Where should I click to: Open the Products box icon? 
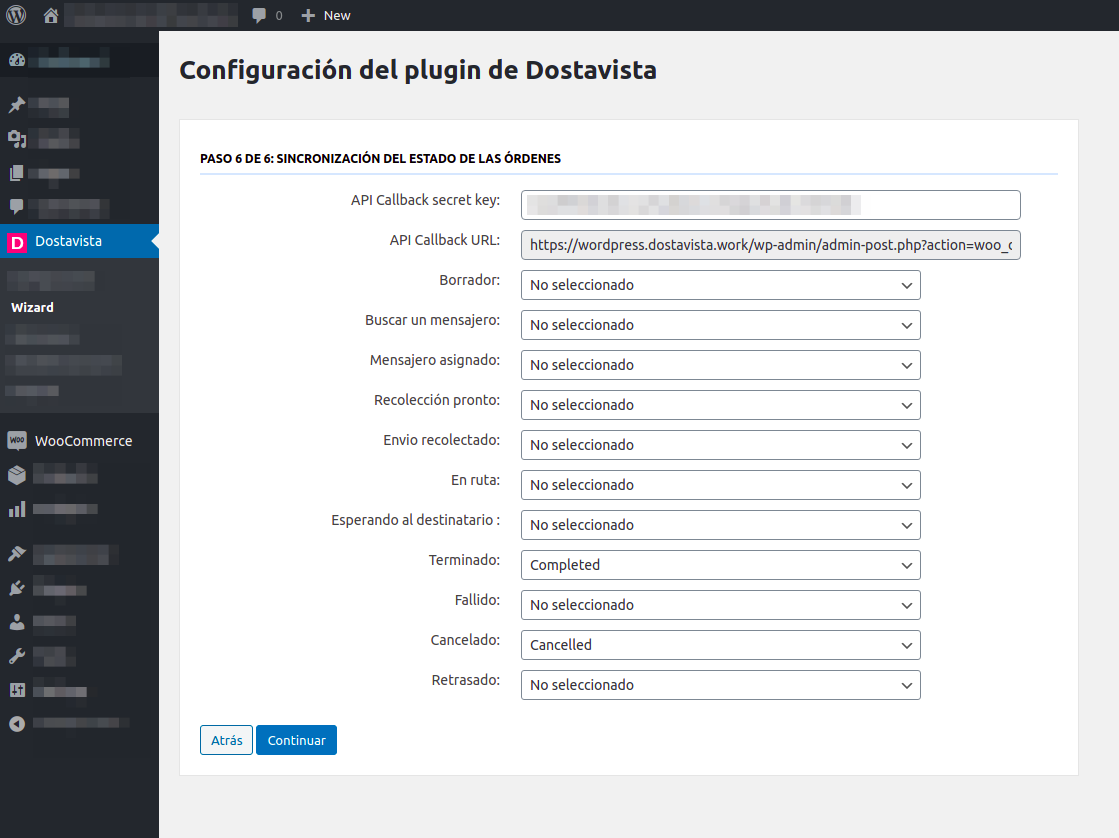click(17, 475)
